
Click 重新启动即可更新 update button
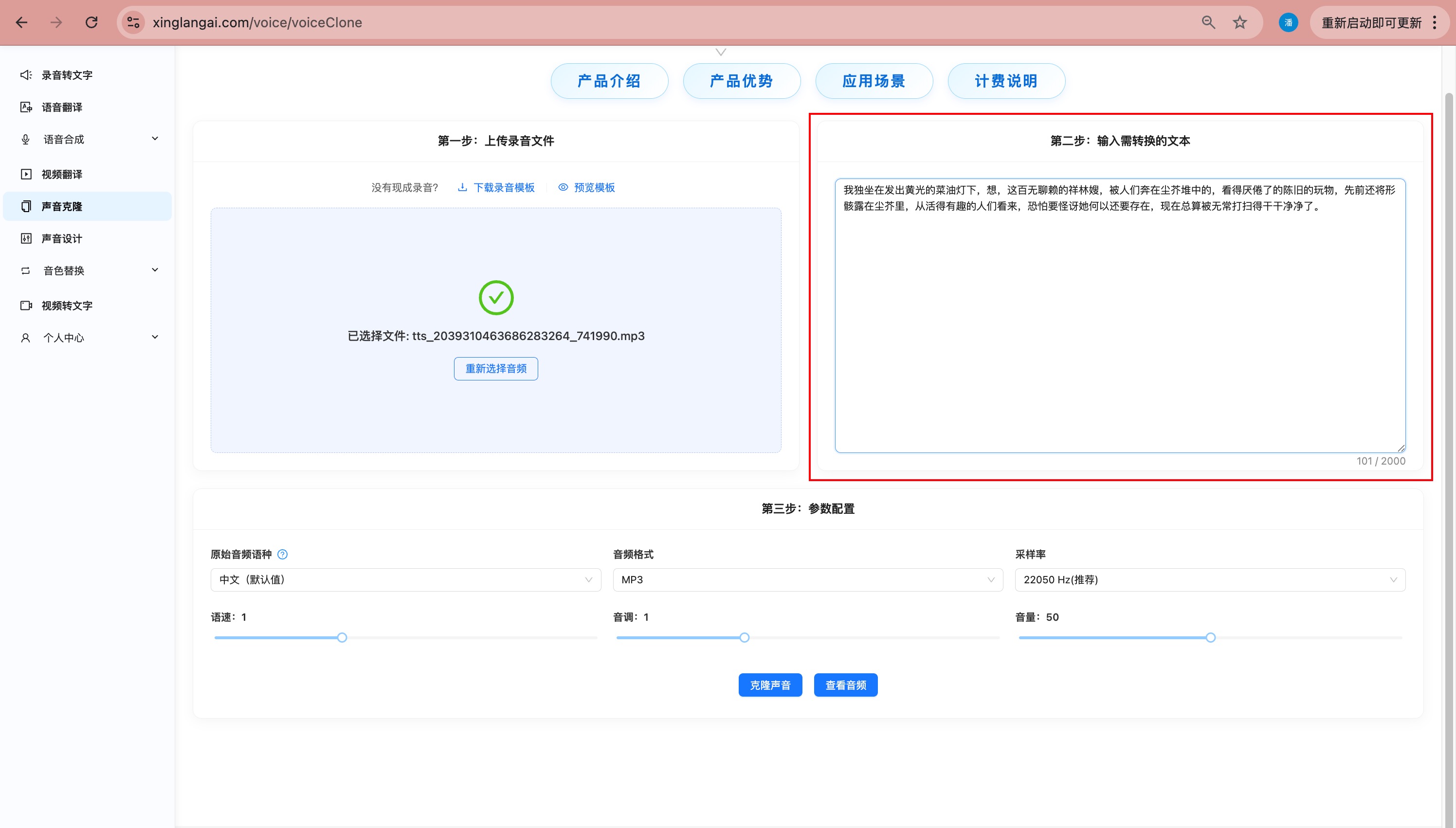1371,22
